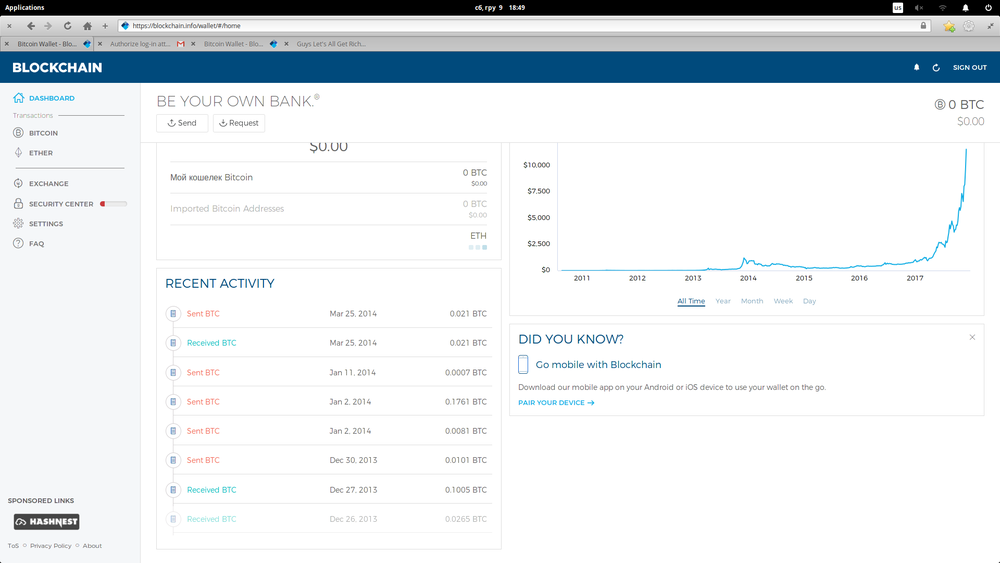
Task: Open the Bitcoin transactions section
Action: (x=43, y=133)
